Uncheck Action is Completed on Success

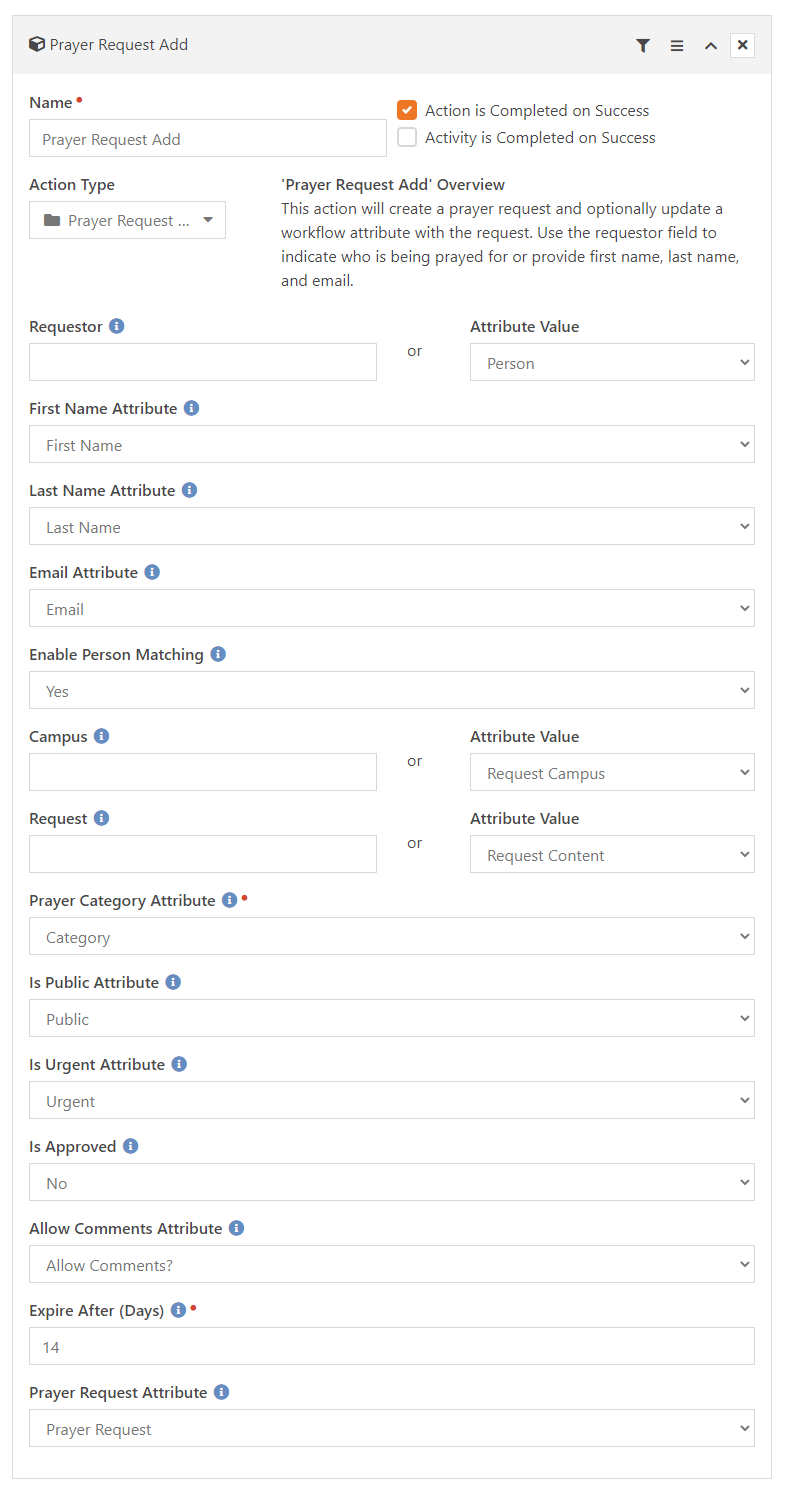tap(407, 110)
